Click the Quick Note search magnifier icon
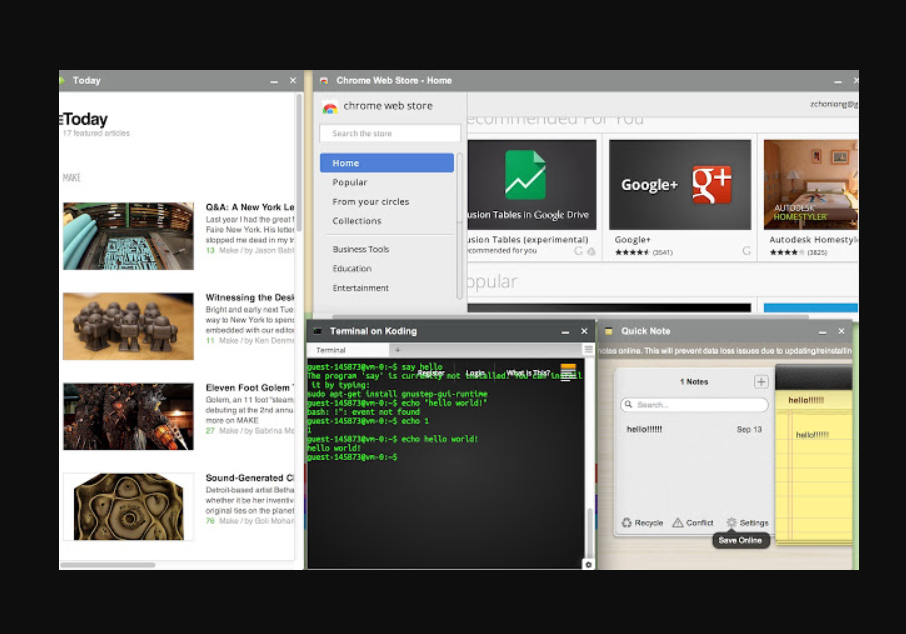This screenshot has width=906, height=634. coord(628,405)
